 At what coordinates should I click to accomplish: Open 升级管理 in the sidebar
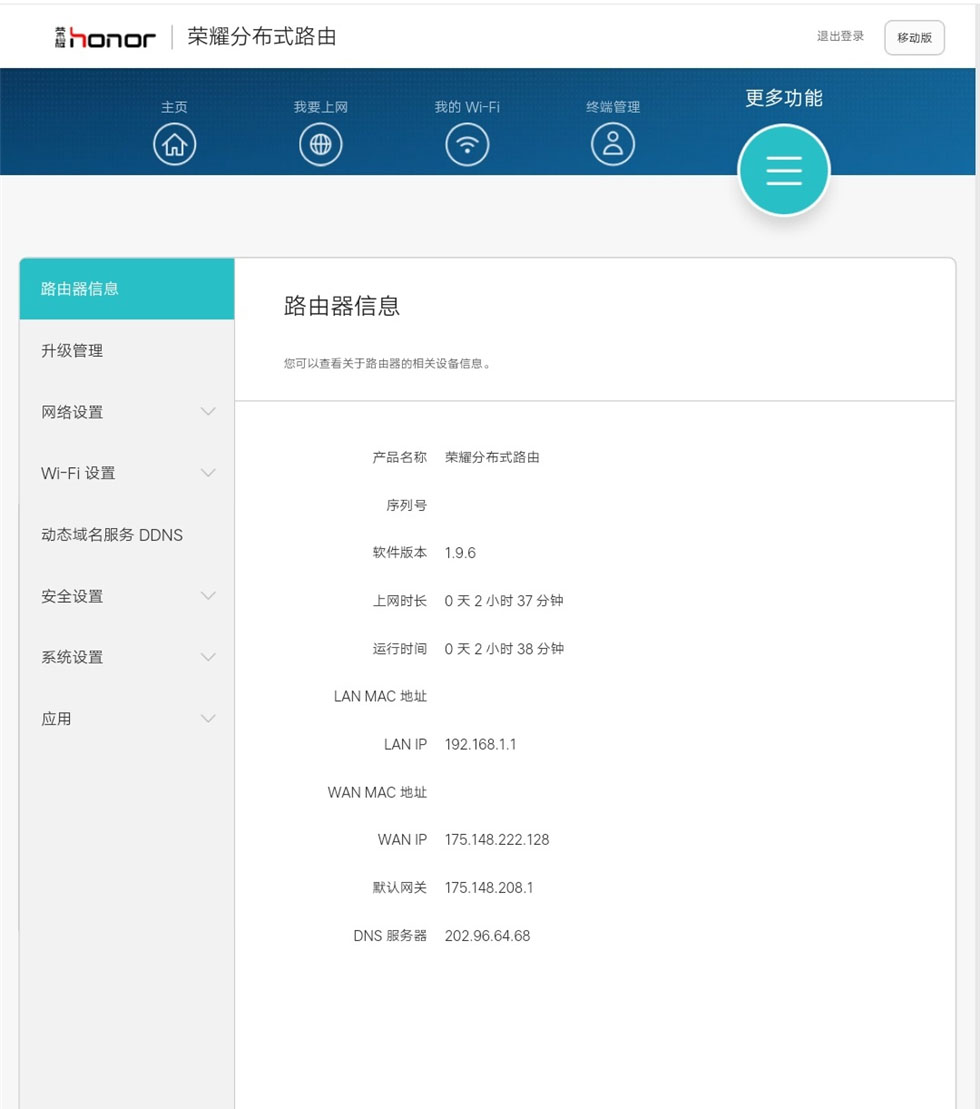tap(72, 351)
